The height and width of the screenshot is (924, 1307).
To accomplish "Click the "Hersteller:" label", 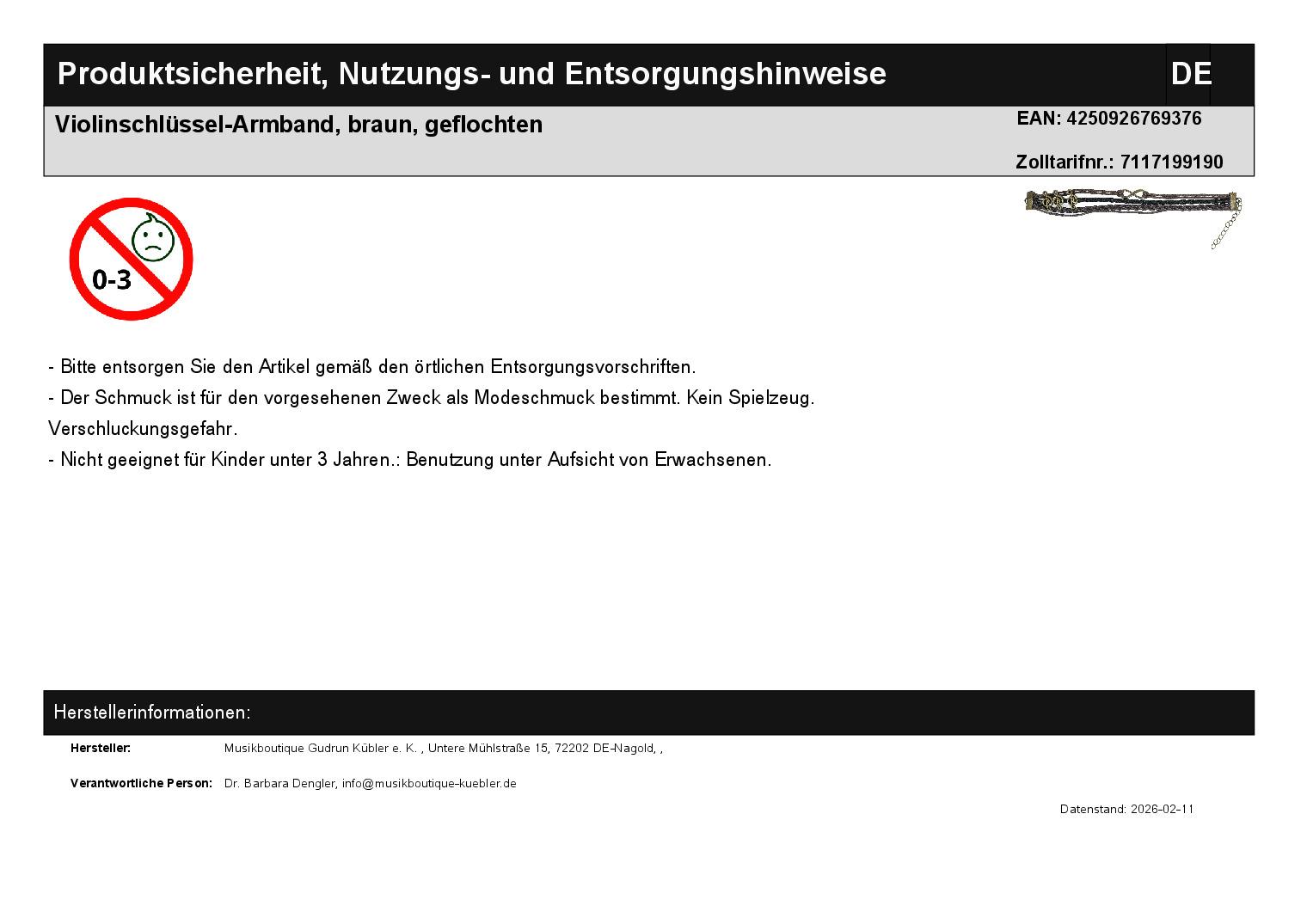I will click(x=101, y=749).
